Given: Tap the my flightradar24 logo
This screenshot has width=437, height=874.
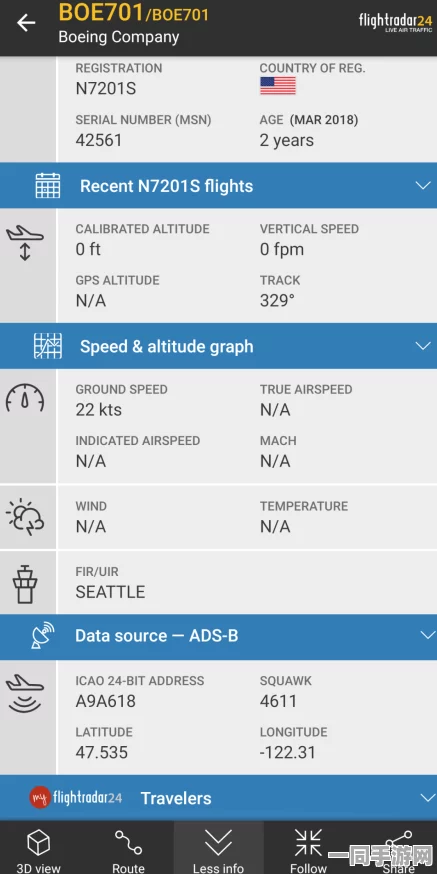Looking at the screenshot, I should pos(76,797).
